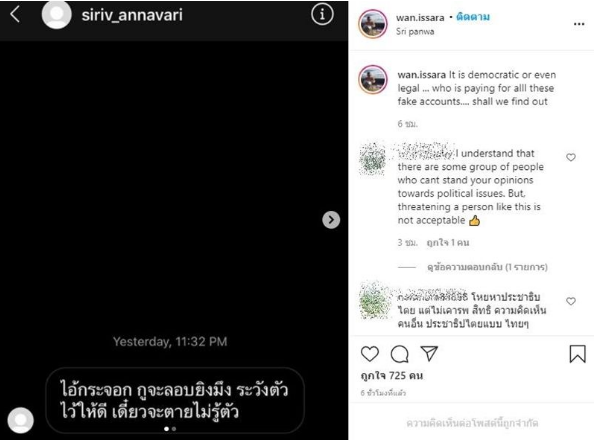Advance to the next image with carousel arrow

pos(331,219)
